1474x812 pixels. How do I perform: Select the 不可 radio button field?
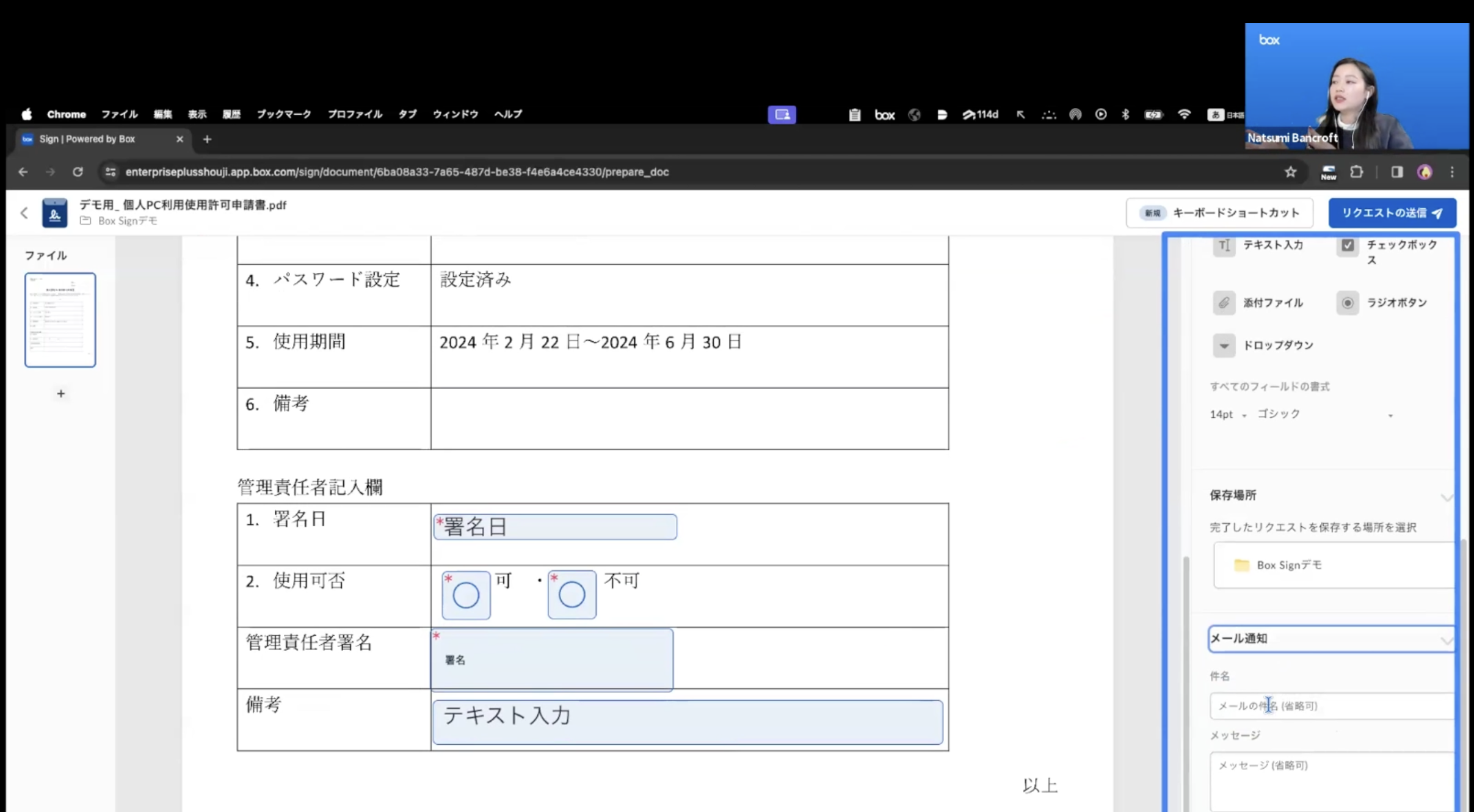[x=572, y=595]
